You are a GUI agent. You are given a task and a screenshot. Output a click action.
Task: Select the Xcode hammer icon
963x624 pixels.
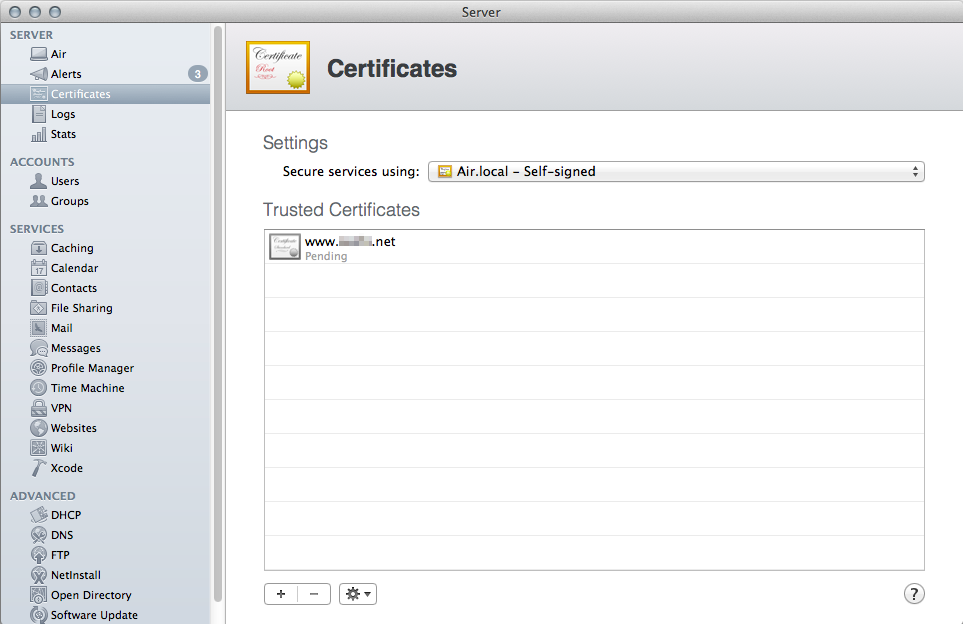click(x=39, y=468)
